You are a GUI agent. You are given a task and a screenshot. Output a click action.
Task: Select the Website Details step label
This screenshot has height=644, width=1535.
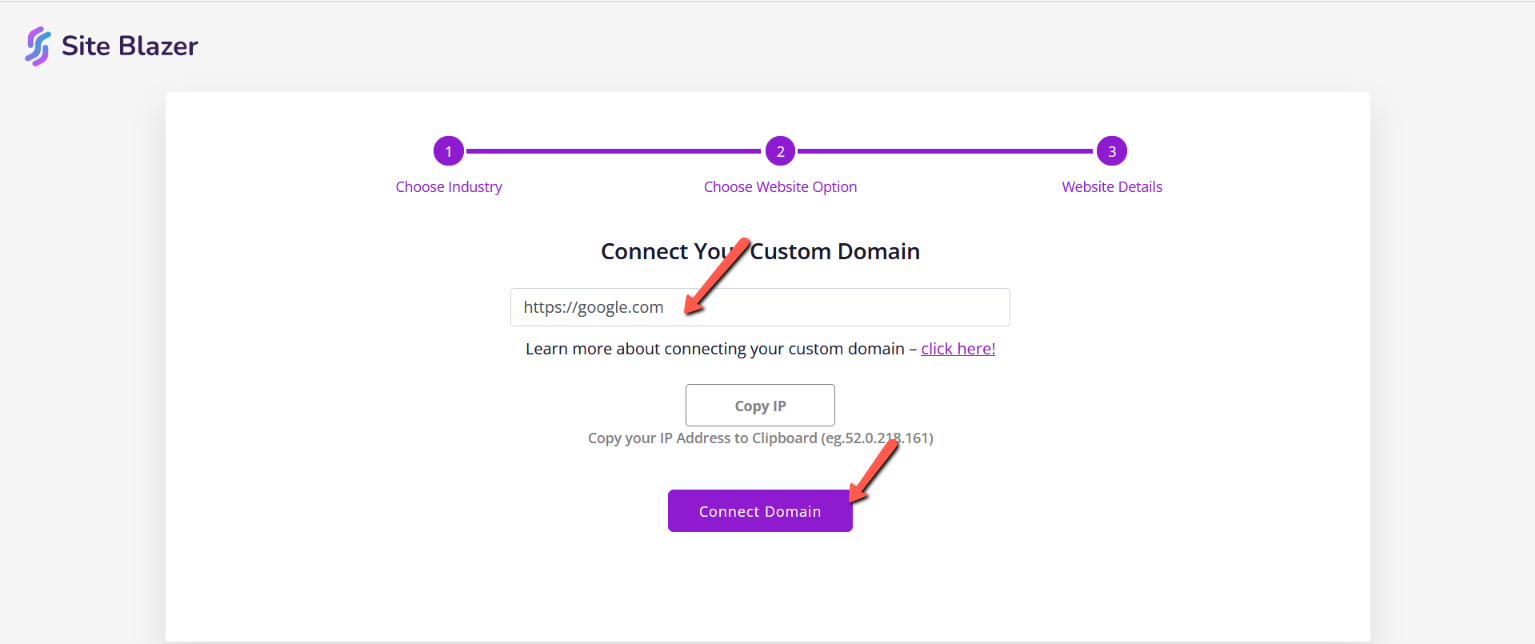[x=1112, y=187]
